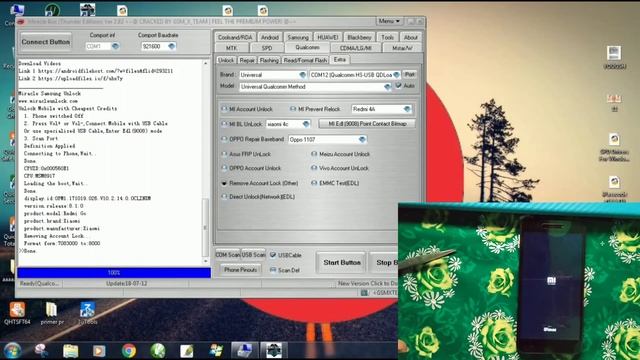Open the Oppo 1107 dropdown

[x=362, y=139]
